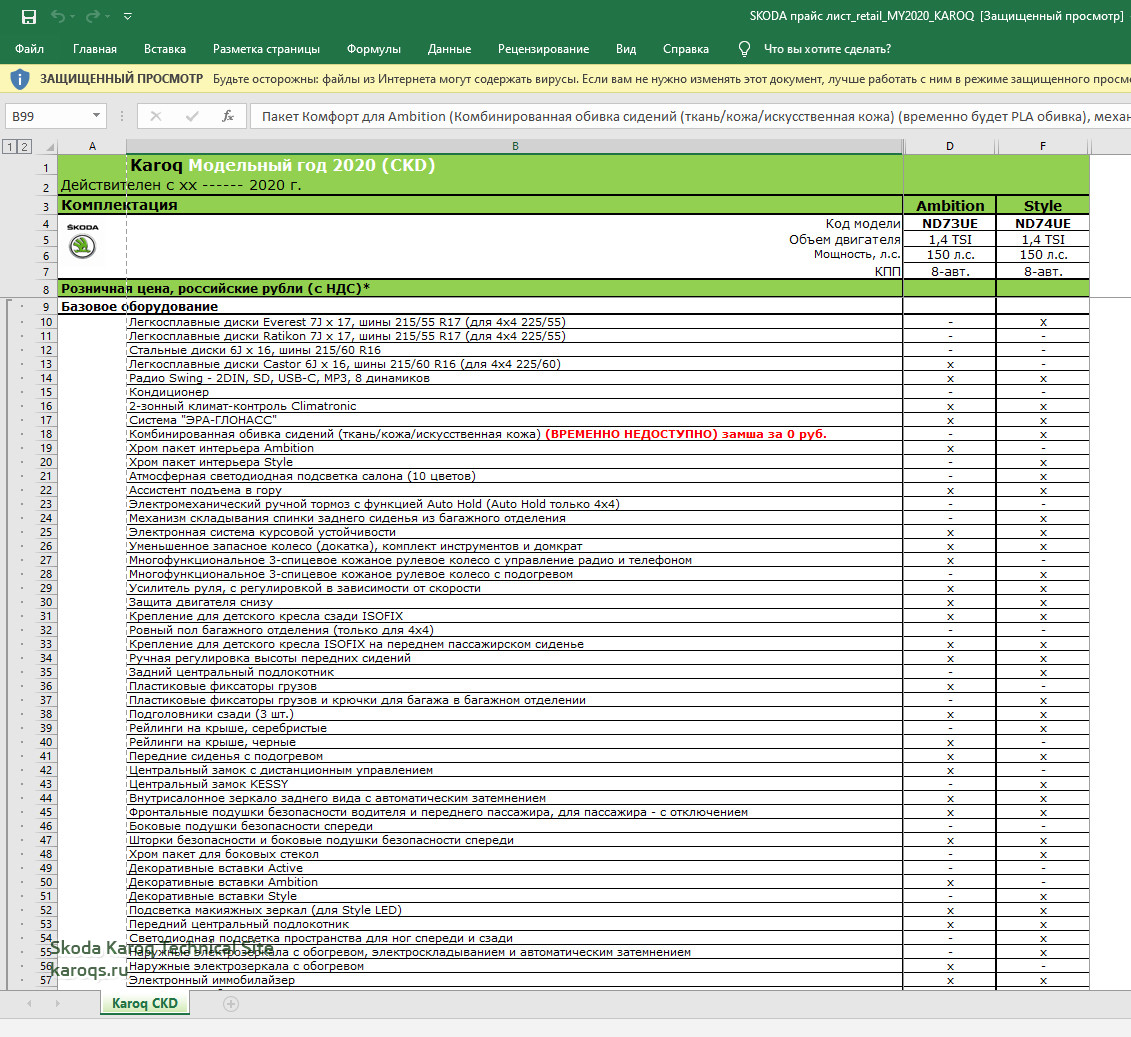The height and width of the screenshot is (1037, 1131).
Task: Click the 'ND74UE' model code cell
Action: (1042, 224)
